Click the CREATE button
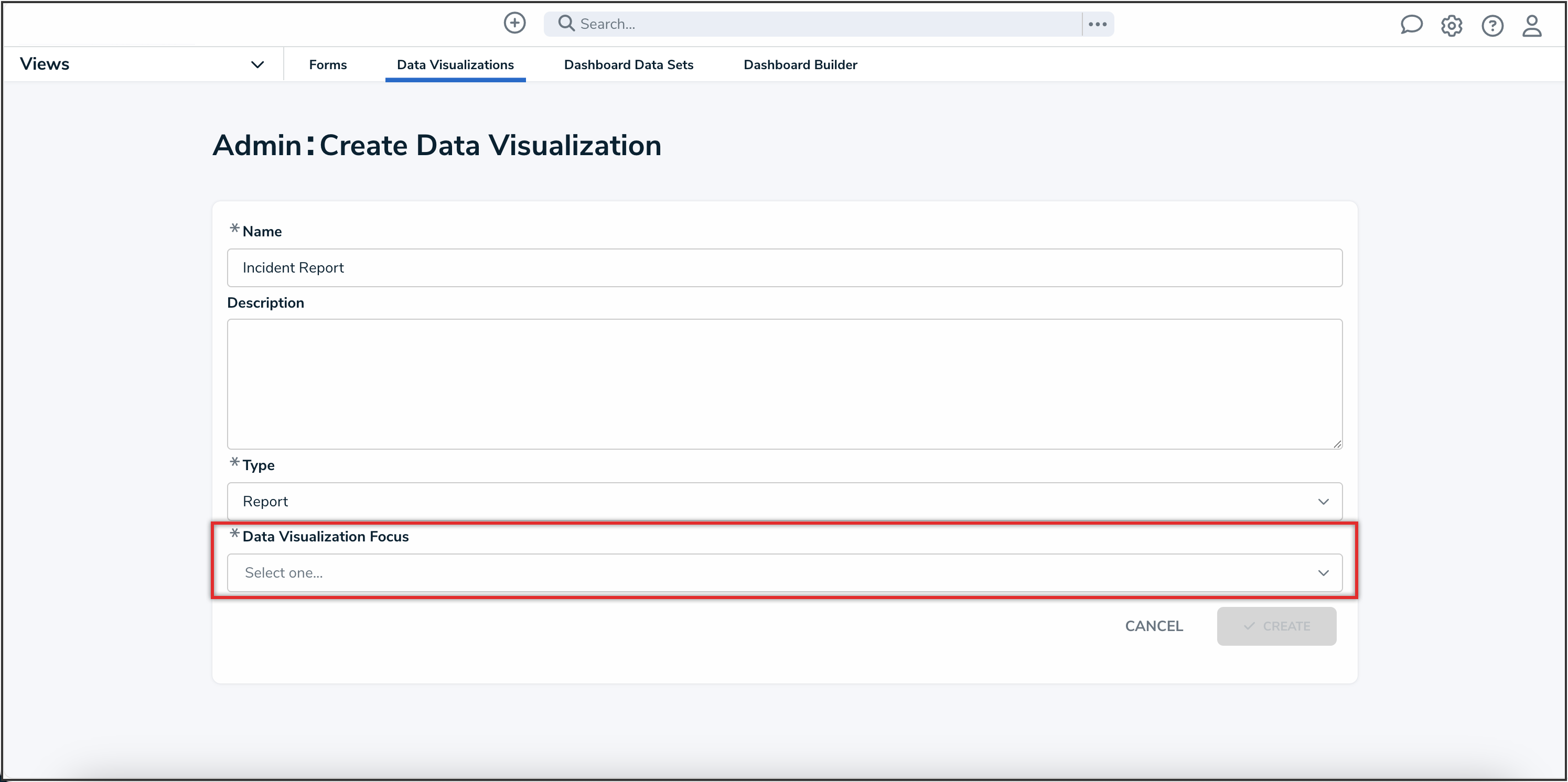1568x782 pixels. [1276, 626]
